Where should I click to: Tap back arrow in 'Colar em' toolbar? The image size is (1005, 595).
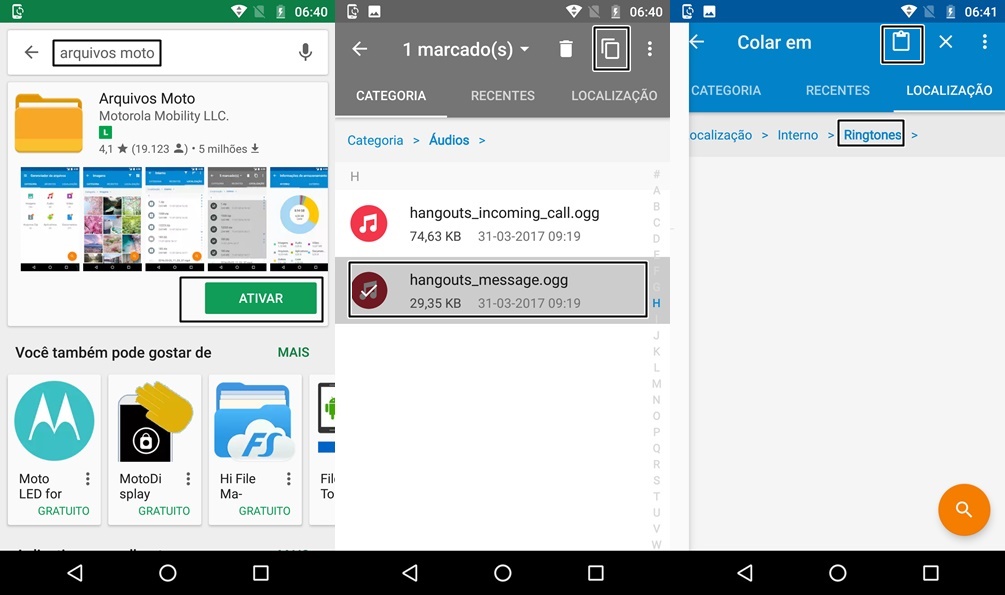(697, 42)
